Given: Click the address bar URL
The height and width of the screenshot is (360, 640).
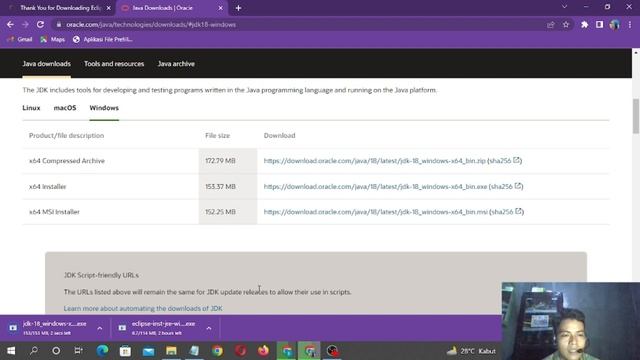Looking at the screenshot, I should coord(151,24).
